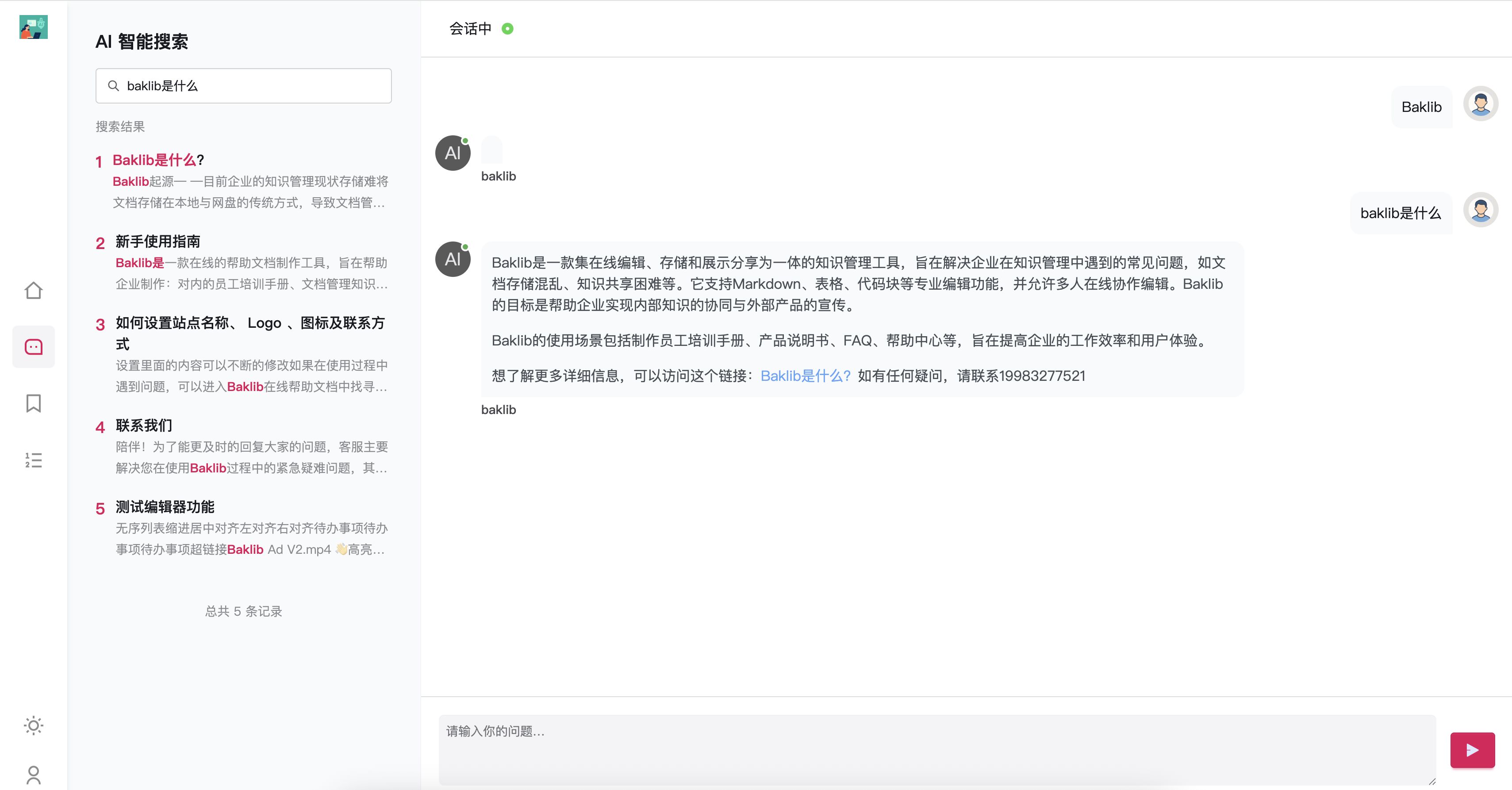
Task: Go to the home icon in sidebar
Action: pos(34,291)
